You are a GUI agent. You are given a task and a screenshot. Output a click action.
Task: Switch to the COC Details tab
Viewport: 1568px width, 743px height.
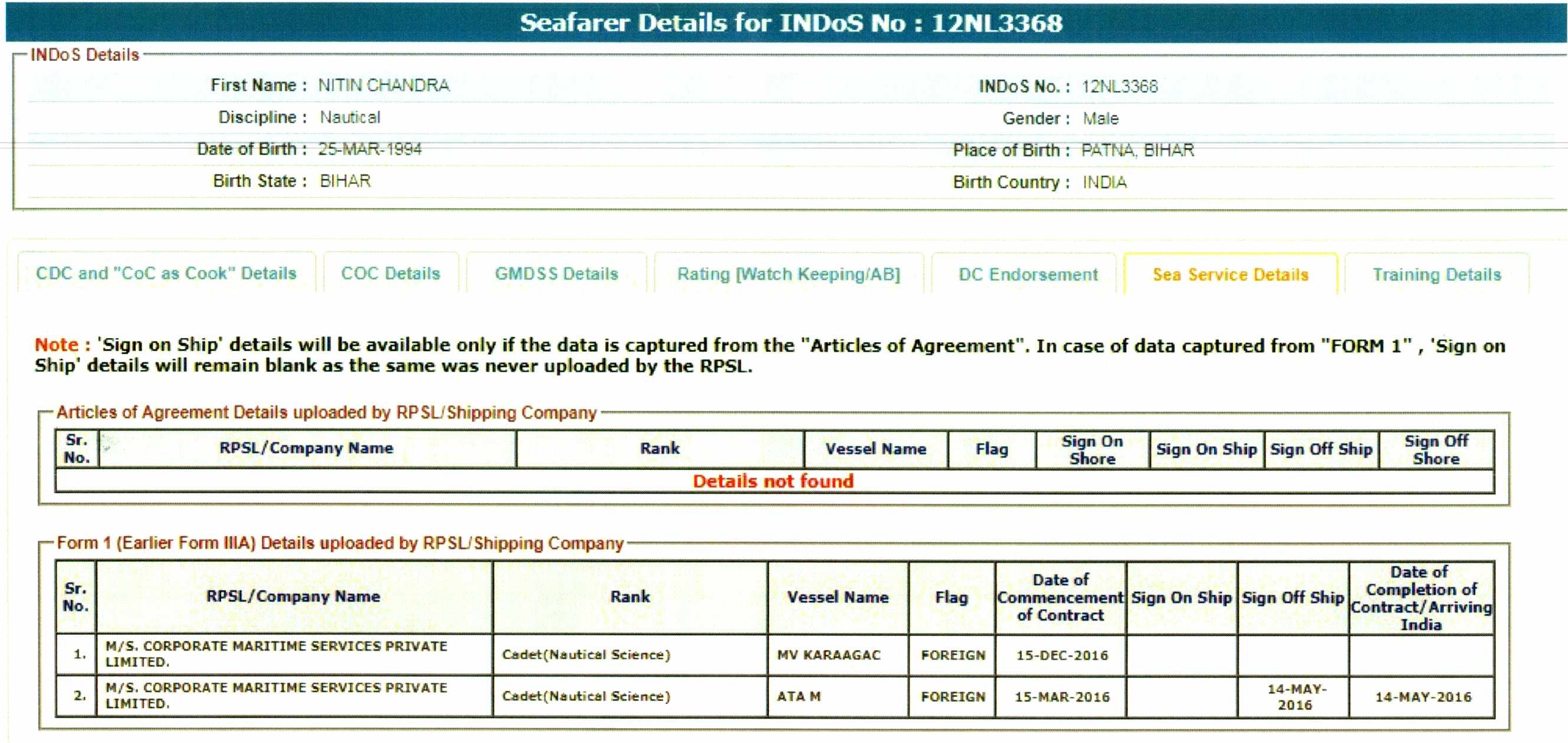pyautogui.click(x=390, y=274)
